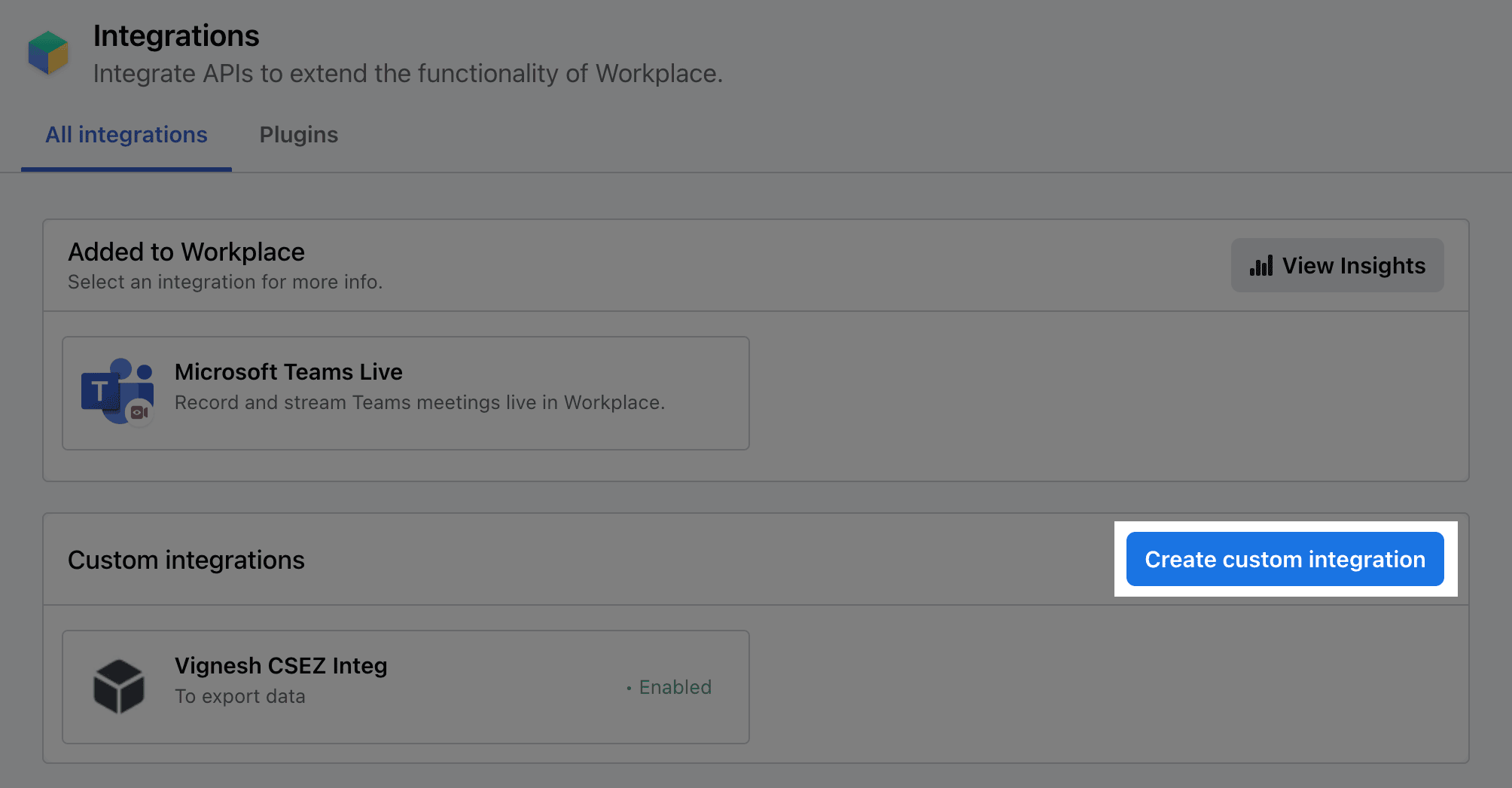Click the "To export data" description
The image size is (1512, 788).
pyautogui.click(x=239, y=697)
